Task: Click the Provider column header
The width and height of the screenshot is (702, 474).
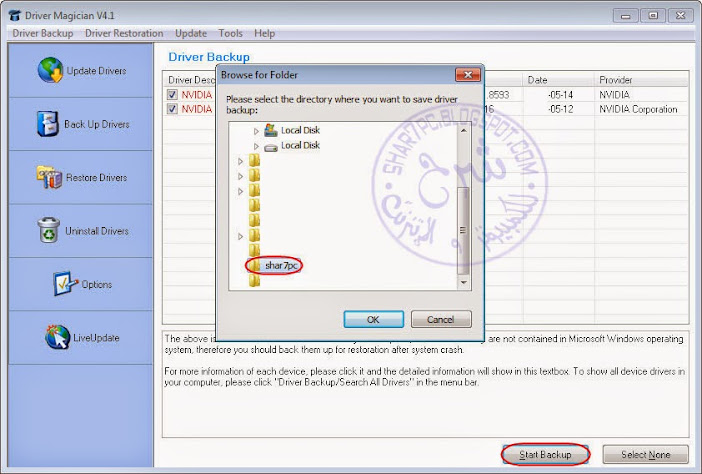Action: pyautogui.click(x=642, y=80)
